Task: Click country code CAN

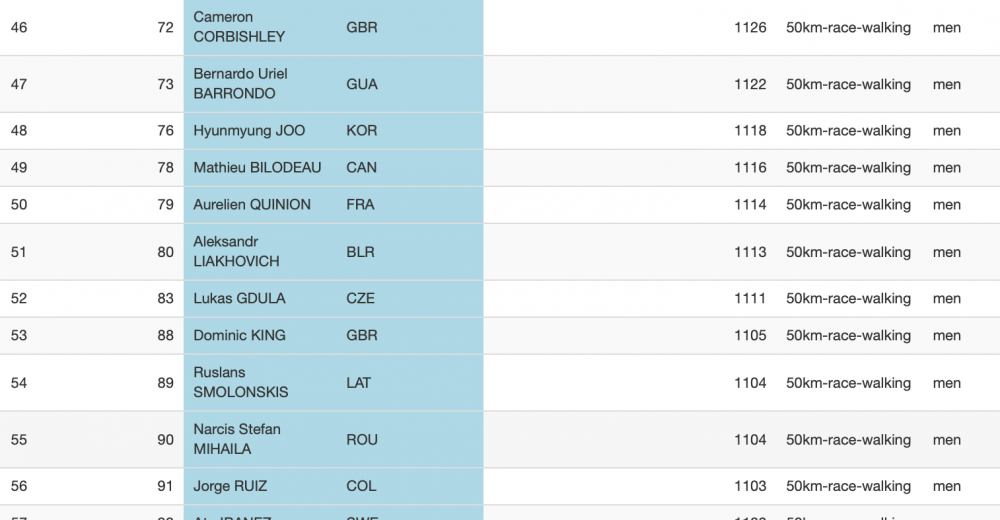Action: [x=361, y=168]
